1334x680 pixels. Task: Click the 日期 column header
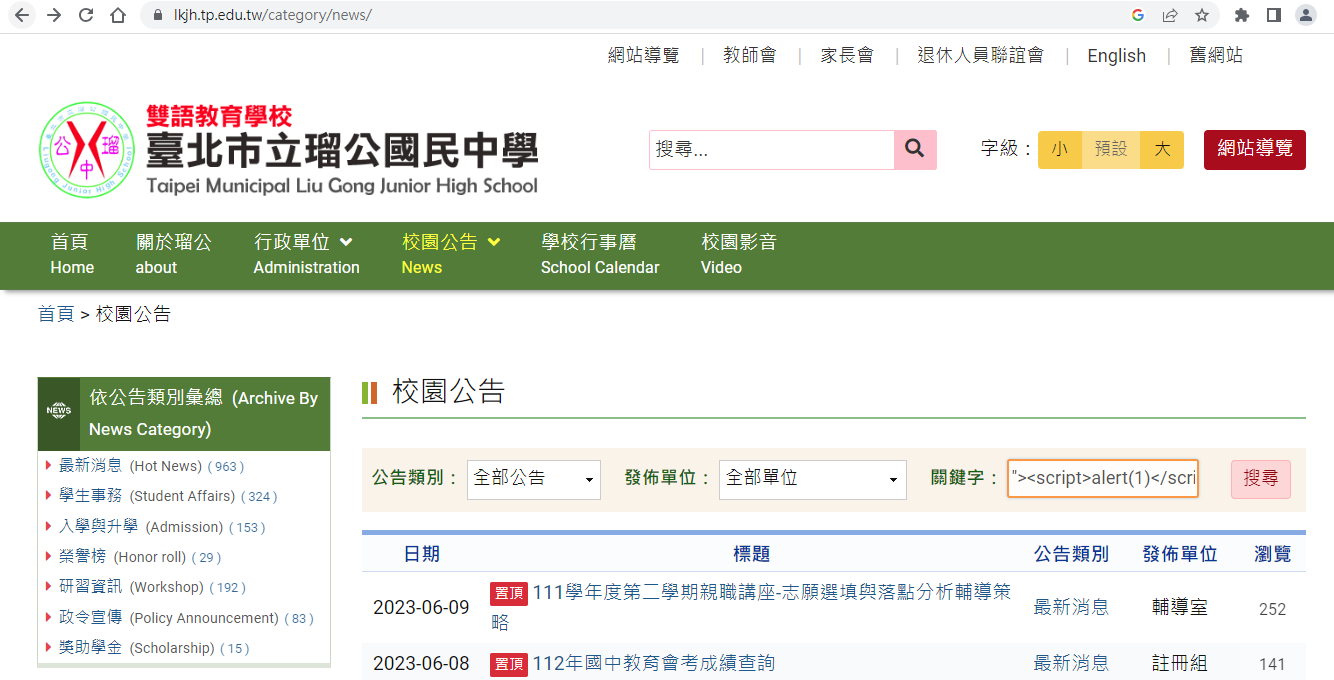[421, 554]
